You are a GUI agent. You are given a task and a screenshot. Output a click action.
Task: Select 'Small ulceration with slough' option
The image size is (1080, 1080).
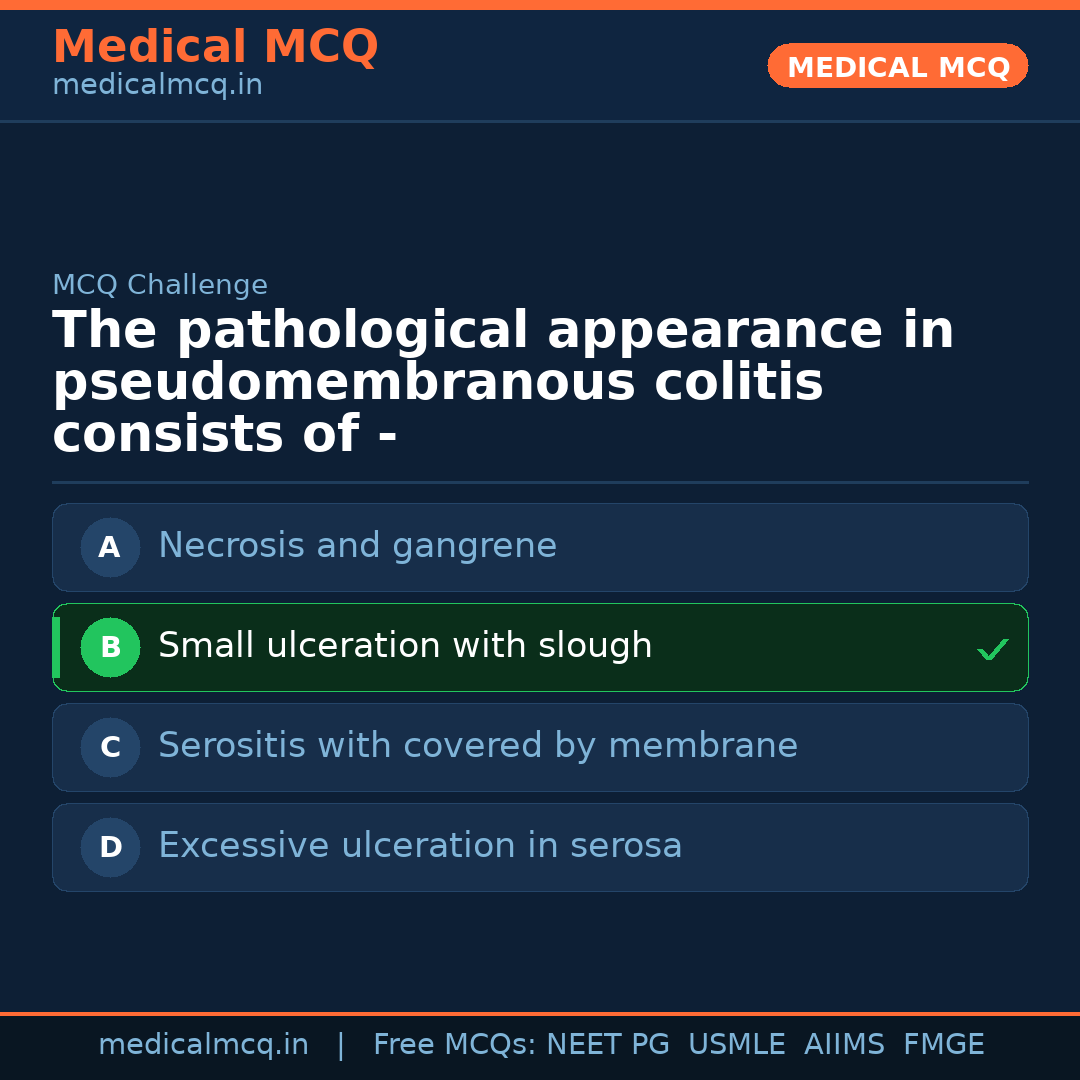coord(405,646)
